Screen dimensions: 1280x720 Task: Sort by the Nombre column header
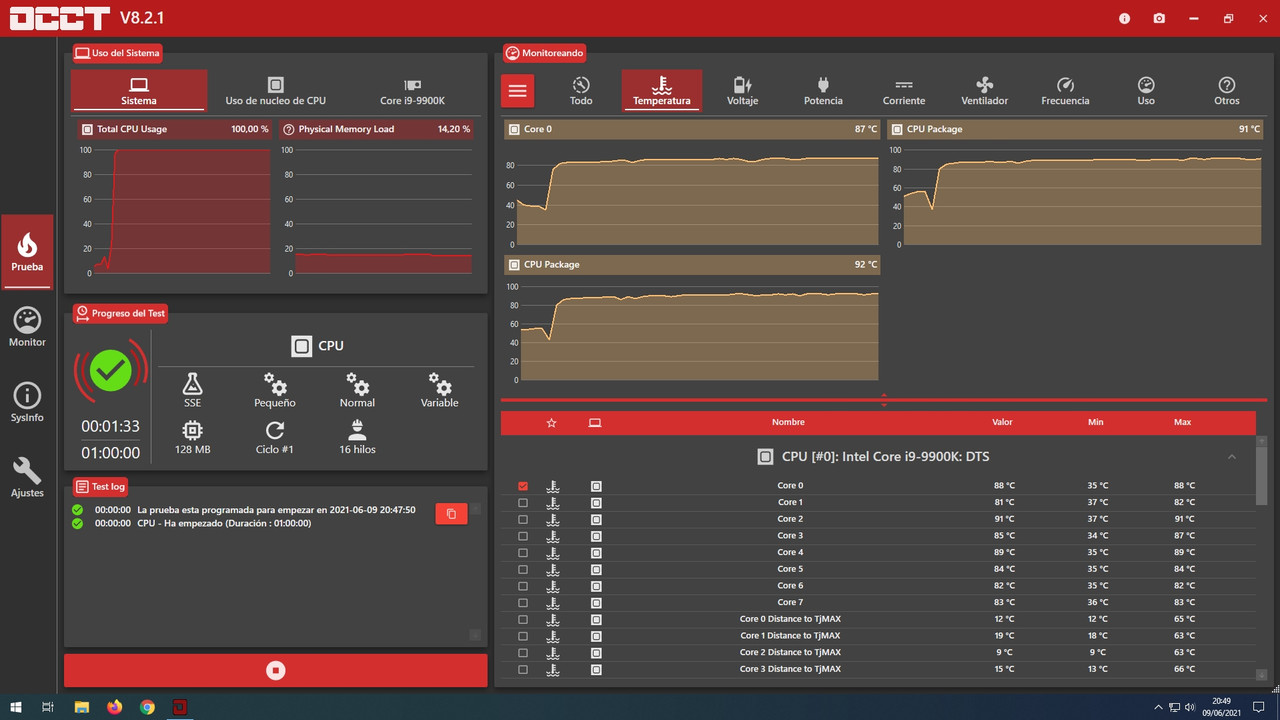coord(788,423)
